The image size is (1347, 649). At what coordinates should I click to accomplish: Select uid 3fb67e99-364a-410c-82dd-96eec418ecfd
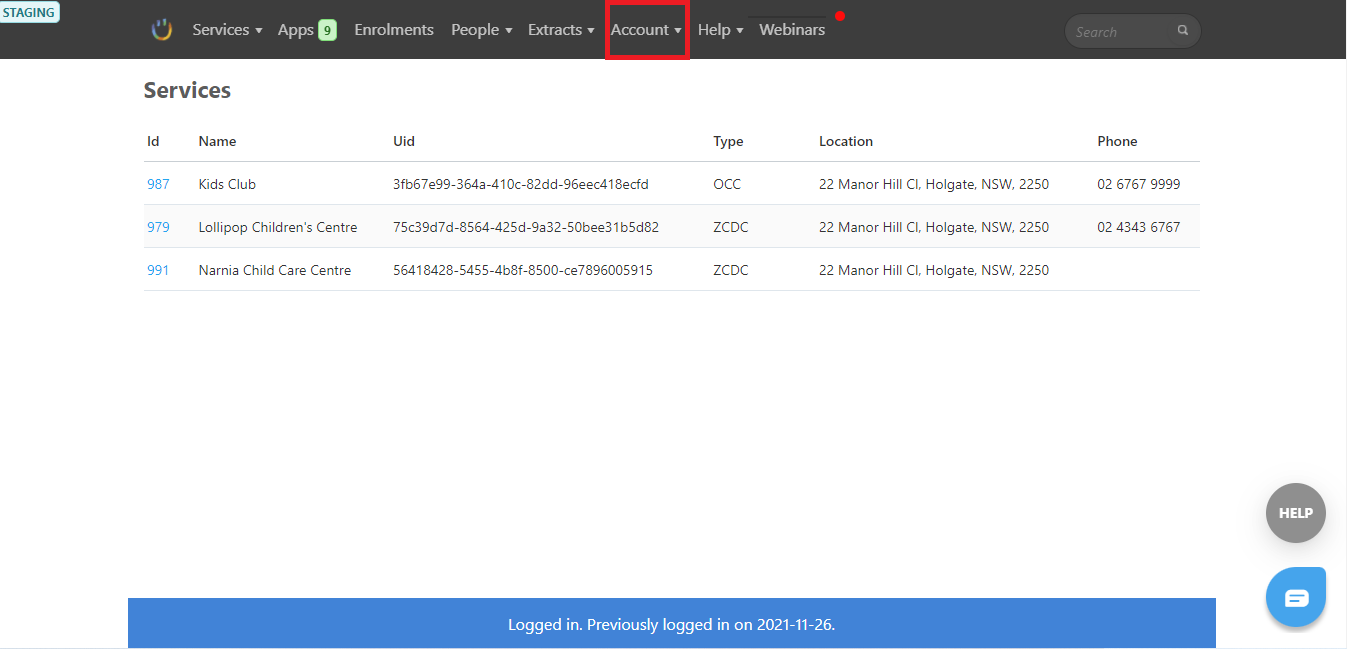(x=521, y=184)
